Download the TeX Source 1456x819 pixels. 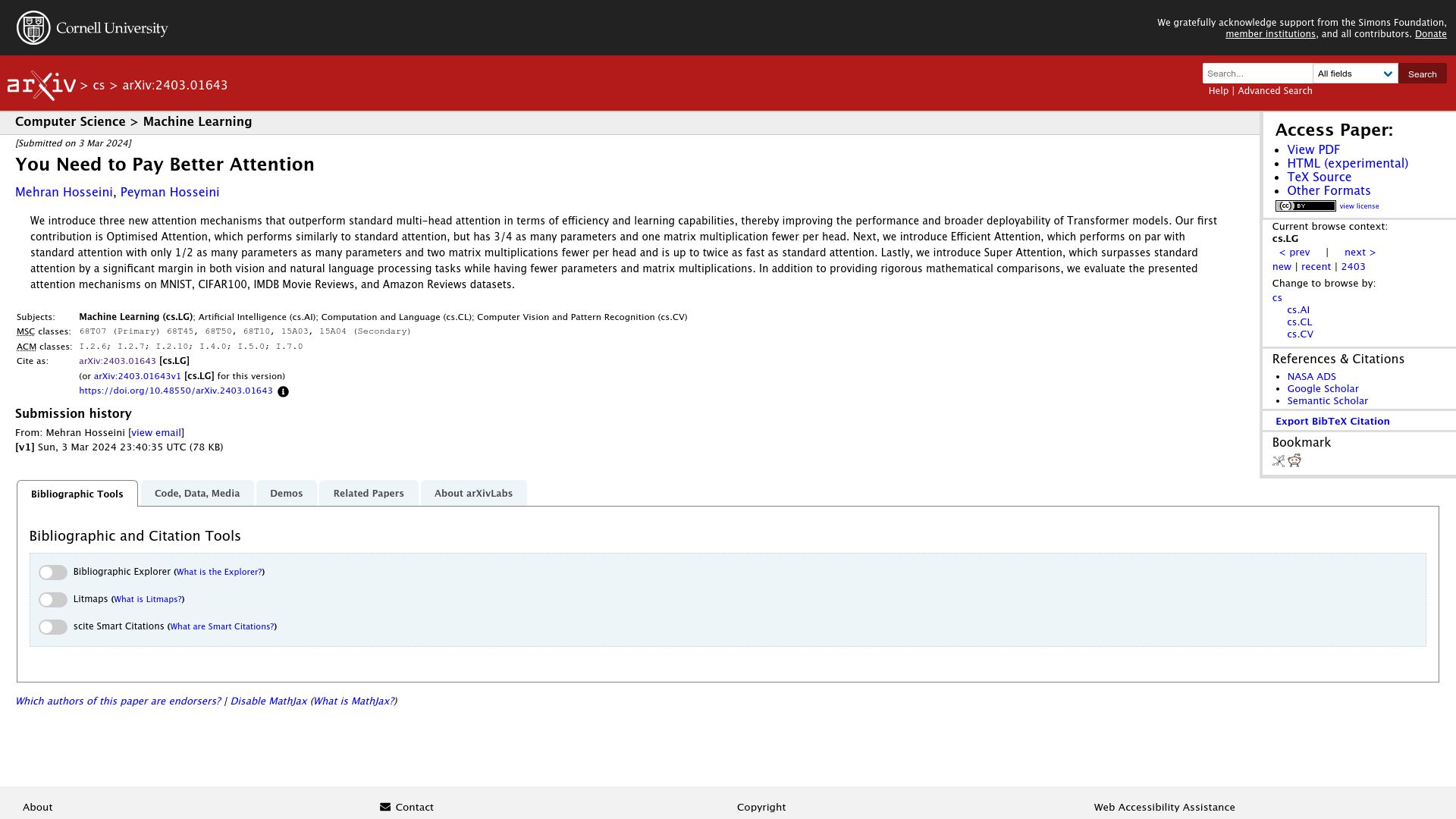pyautogui.click(x=1319, y=177)
